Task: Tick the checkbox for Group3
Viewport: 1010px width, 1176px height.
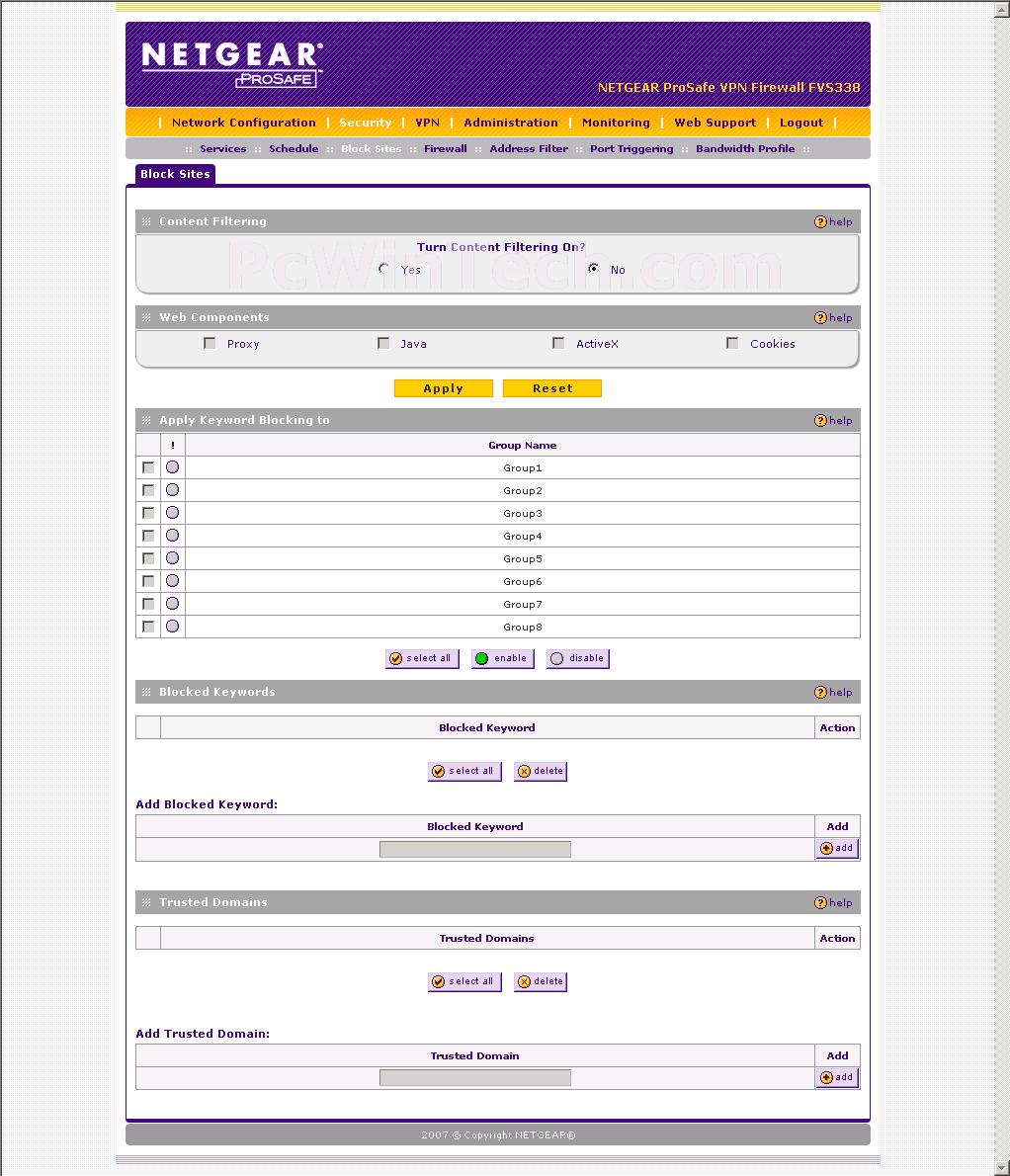Action: (148, 513)
